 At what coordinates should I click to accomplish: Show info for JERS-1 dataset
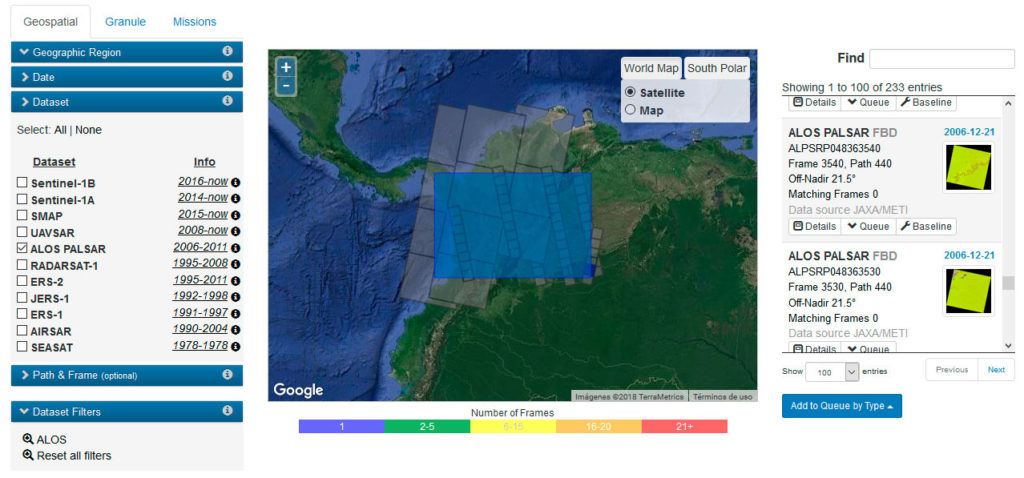[236, 297]
